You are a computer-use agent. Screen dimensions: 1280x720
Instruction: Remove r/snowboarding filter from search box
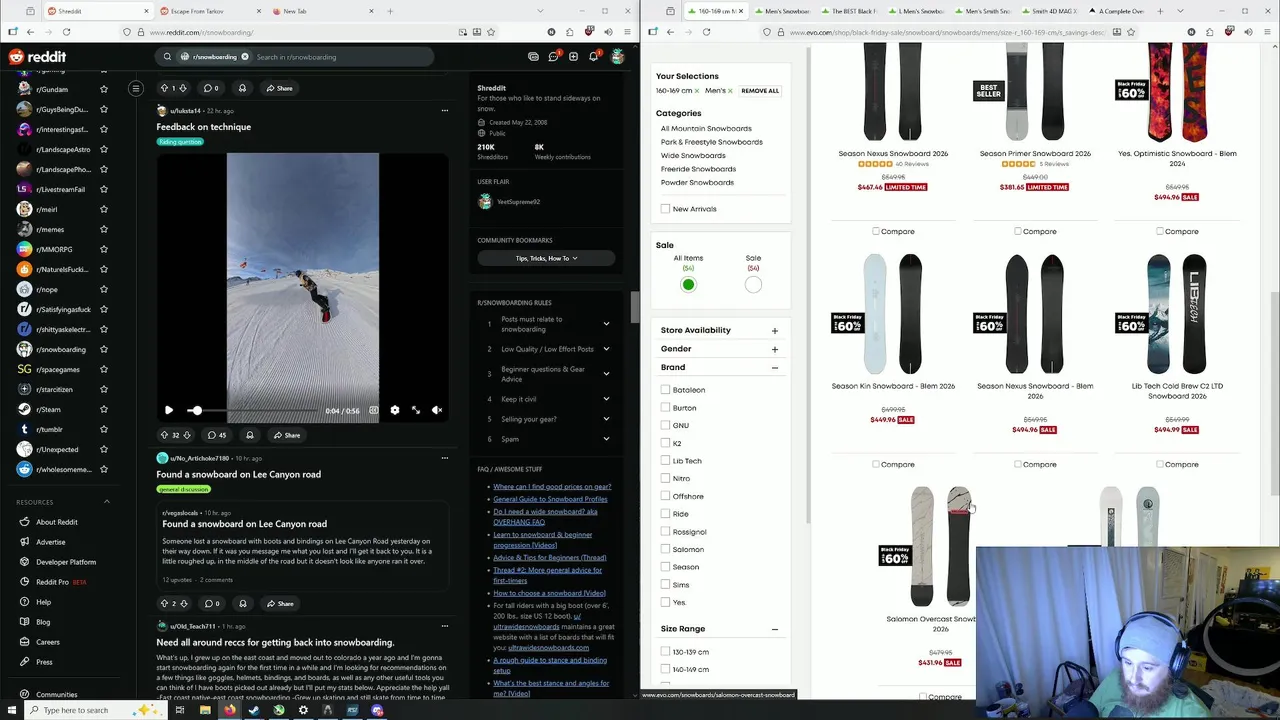244,57
